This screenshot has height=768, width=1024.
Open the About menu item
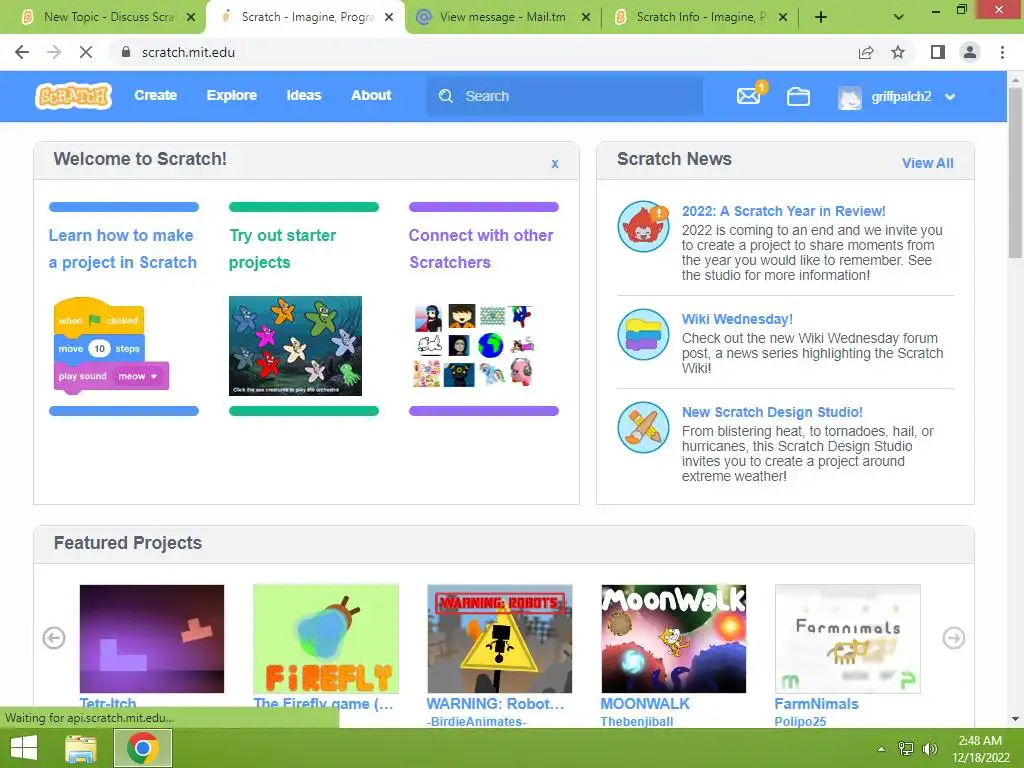point(371,95)
